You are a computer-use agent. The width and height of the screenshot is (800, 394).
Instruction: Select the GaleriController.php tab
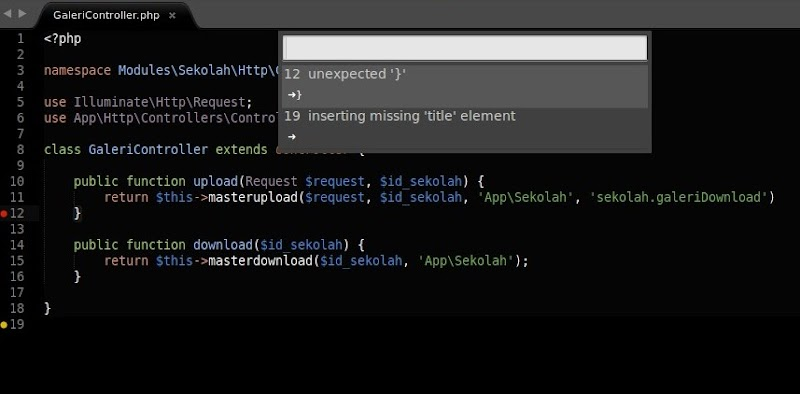click(x=106, y=15)
